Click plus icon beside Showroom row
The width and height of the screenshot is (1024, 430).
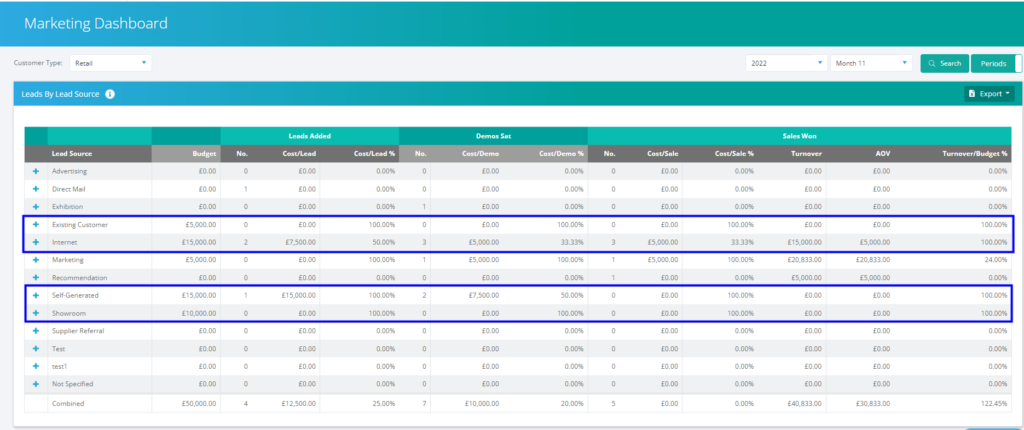point(35,313)
